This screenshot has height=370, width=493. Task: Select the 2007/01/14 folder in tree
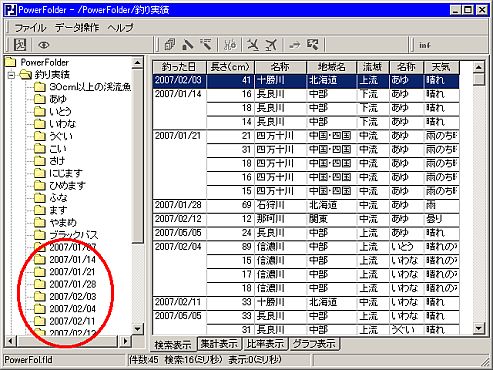(73, 260)
